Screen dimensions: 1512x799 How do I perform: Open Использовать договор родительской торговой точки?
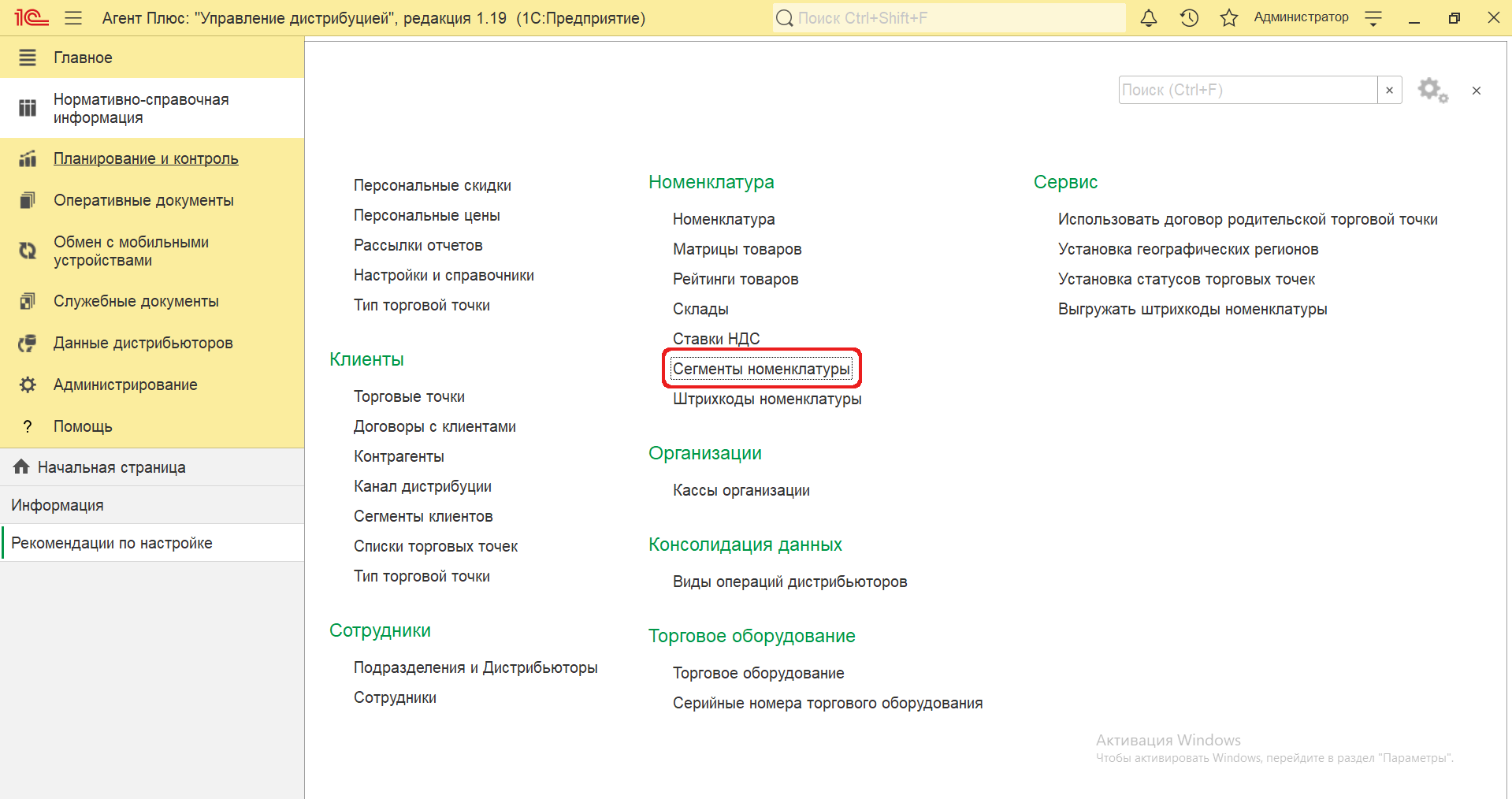[1248, 219]
